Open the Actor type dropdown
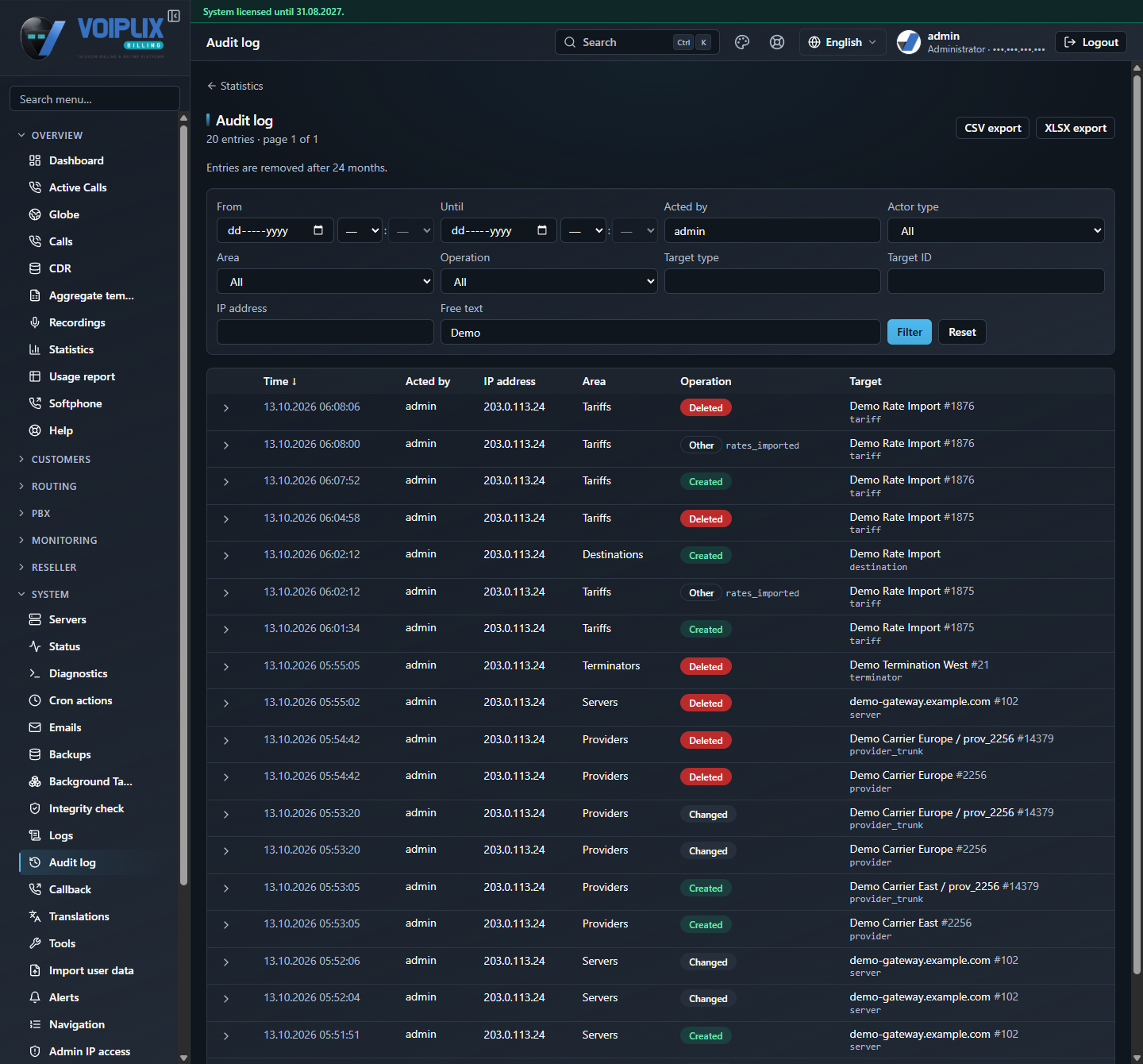The height and width of the screenshot is (1064, 1143). pyautogui.click(x=995, y=230)
